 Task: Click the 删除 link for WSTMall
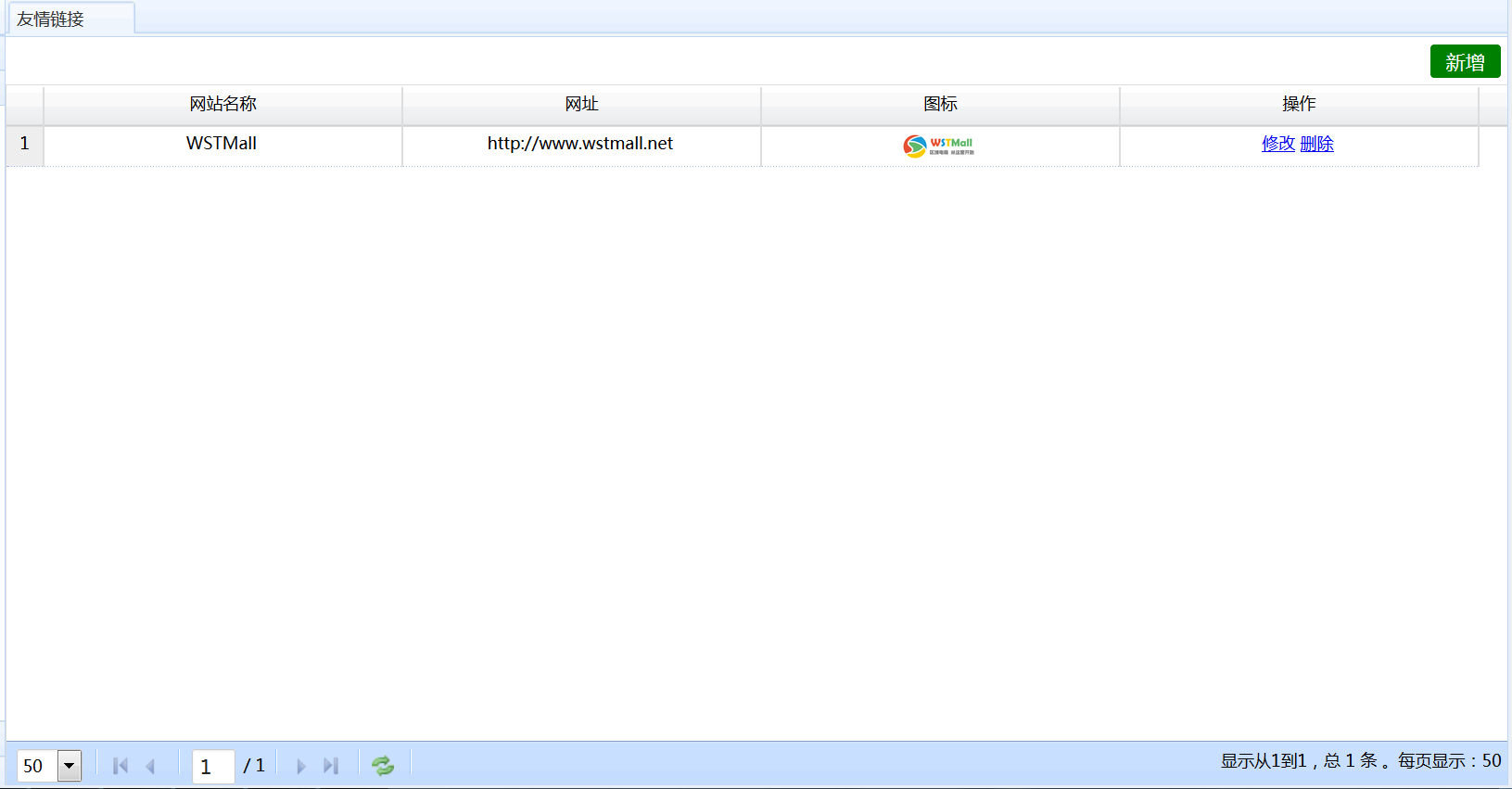coord(1316,144)
